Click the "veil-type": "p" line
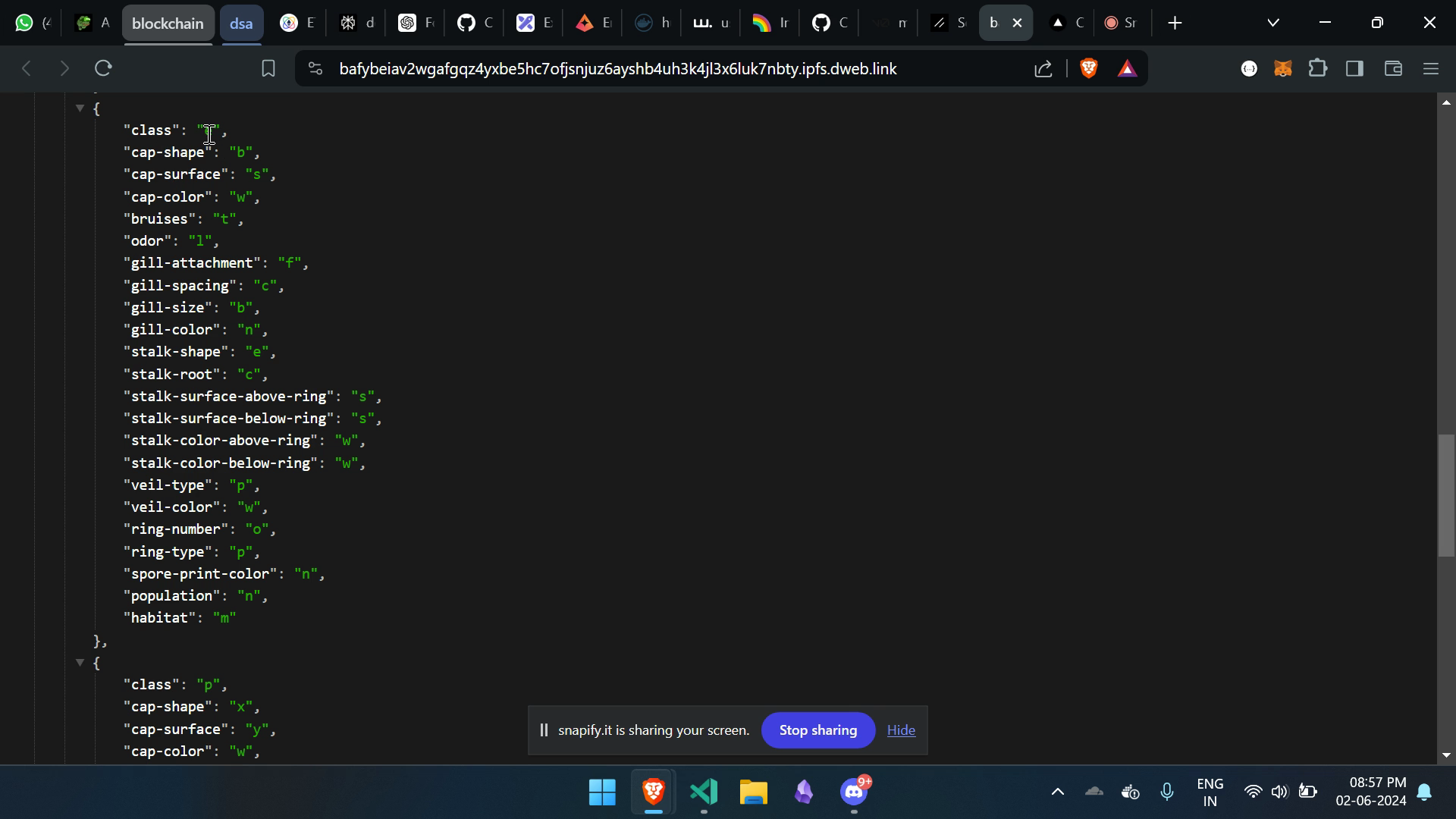 click(x=192, y=485)
